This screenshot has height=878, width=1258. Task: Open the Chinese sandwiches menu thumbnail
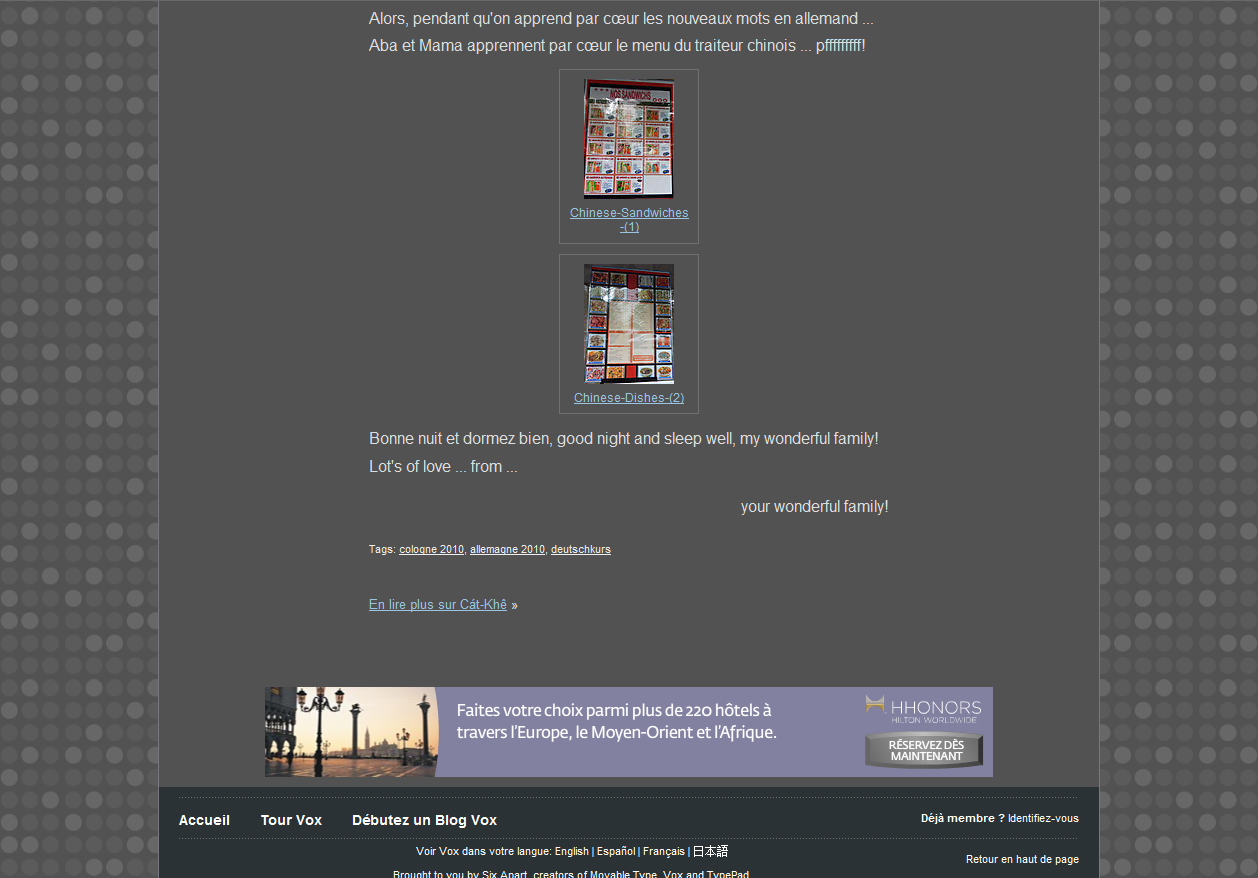[x=628, y=139]
